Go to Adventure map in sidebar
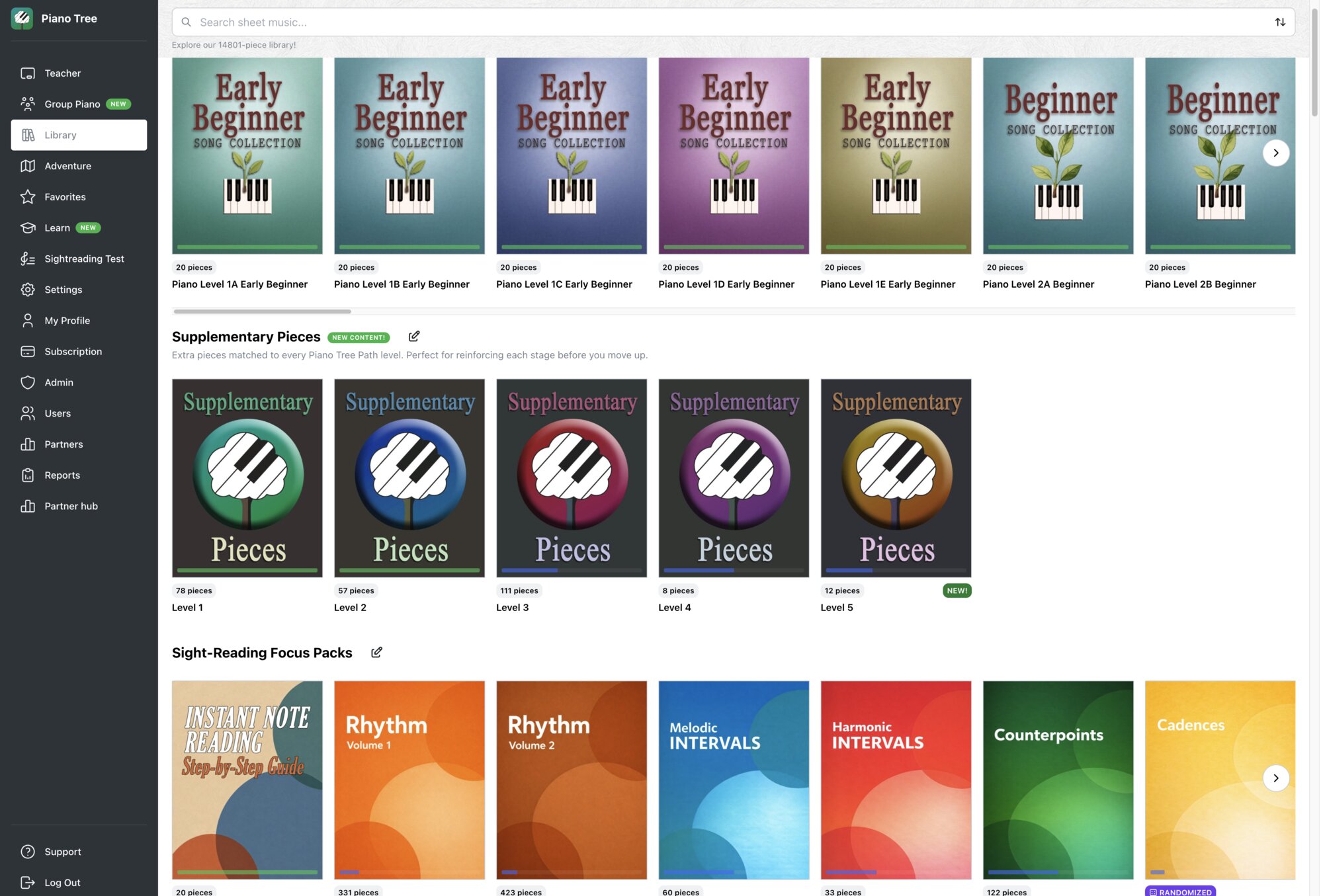This screenshot has width=1323, height=896. click(79, 166)
